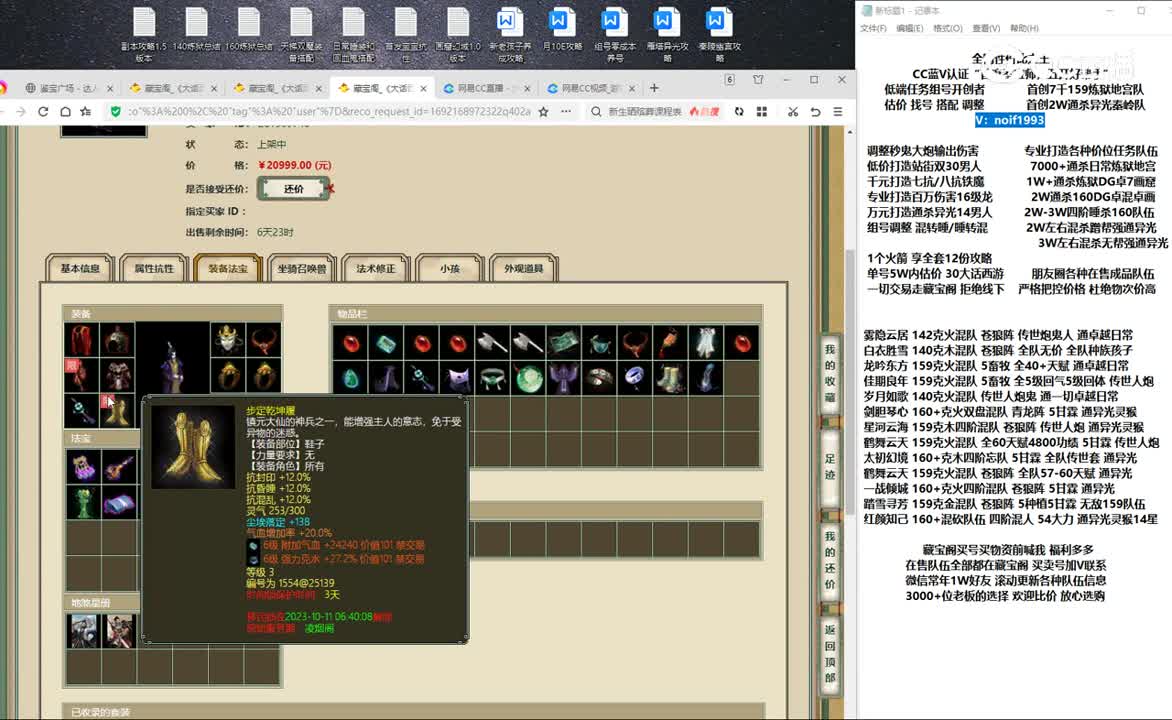Click the 还价 bargain button

pos(294,189)
